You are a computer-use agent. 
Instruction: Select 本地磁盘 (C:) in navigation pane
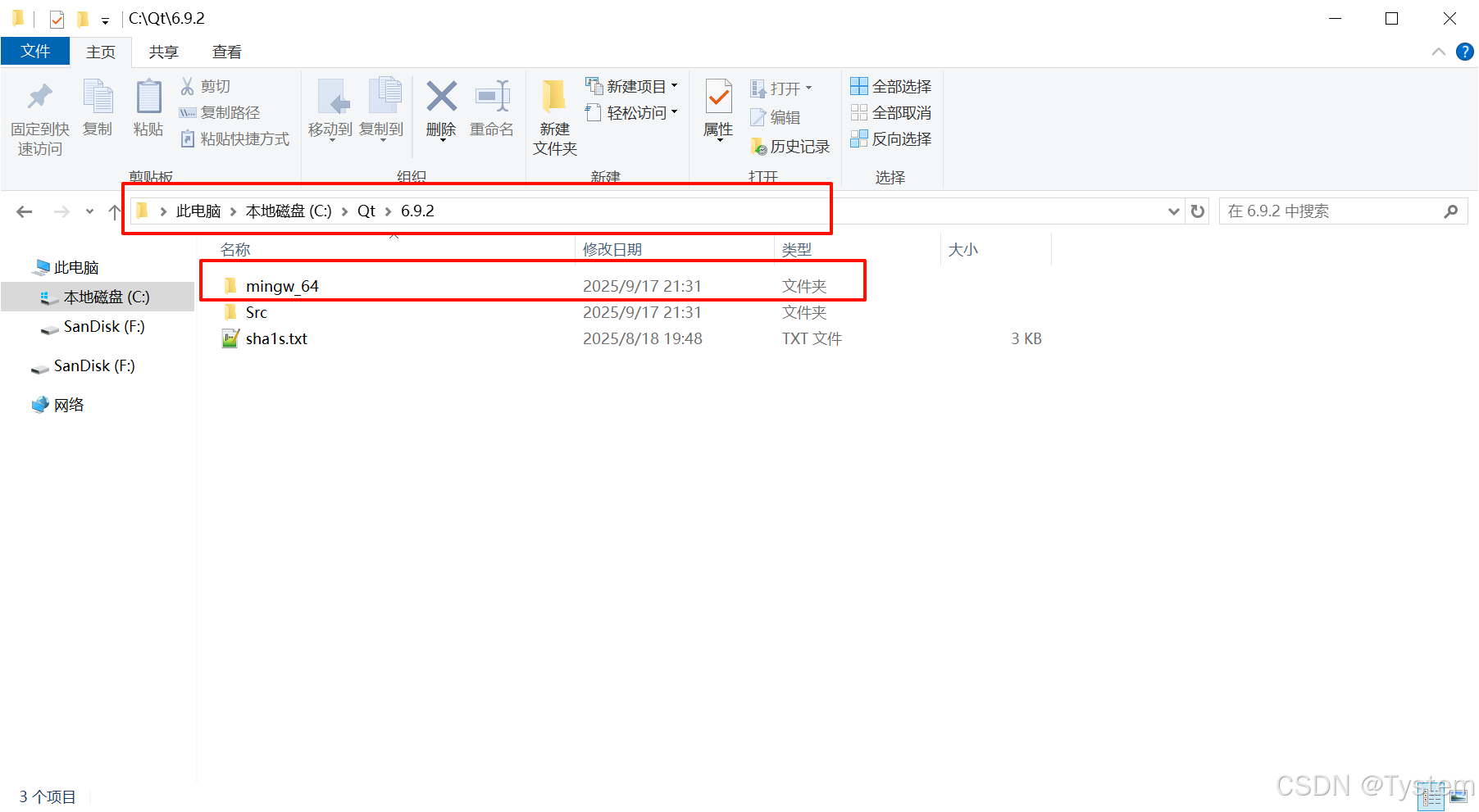pos(98,297)
